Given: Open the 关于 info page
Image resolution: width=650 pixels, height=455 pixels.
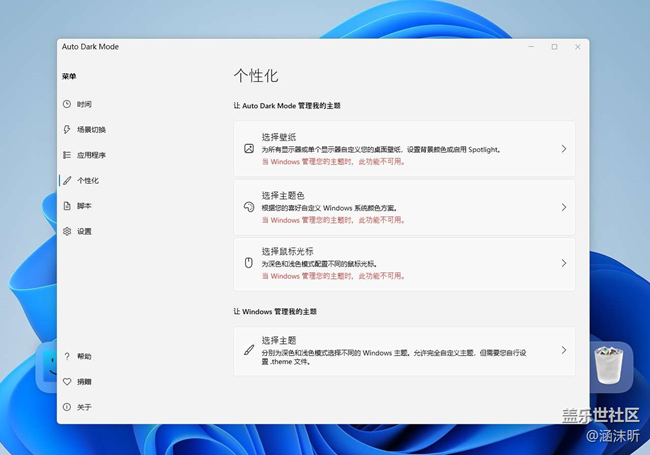Looking at the screenshot, I should pyautogui.click(x=84, y=407).
